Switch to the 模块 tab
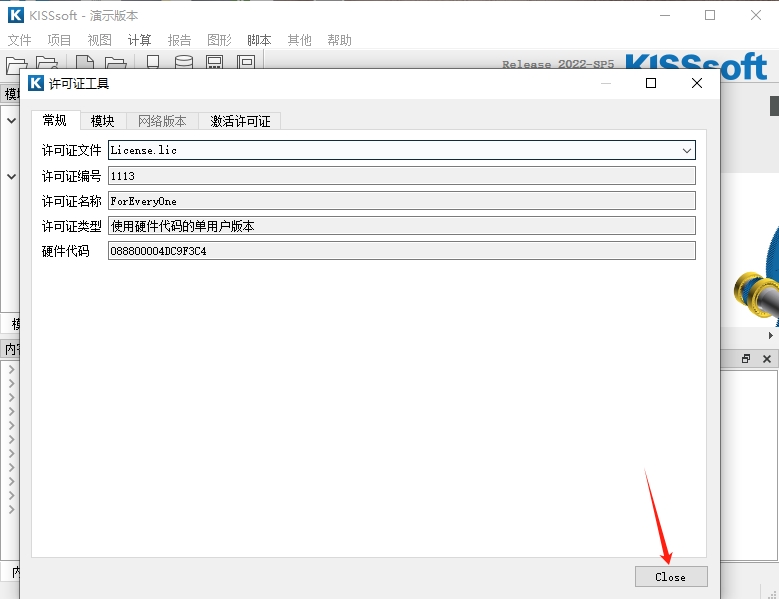 (103, 121)
